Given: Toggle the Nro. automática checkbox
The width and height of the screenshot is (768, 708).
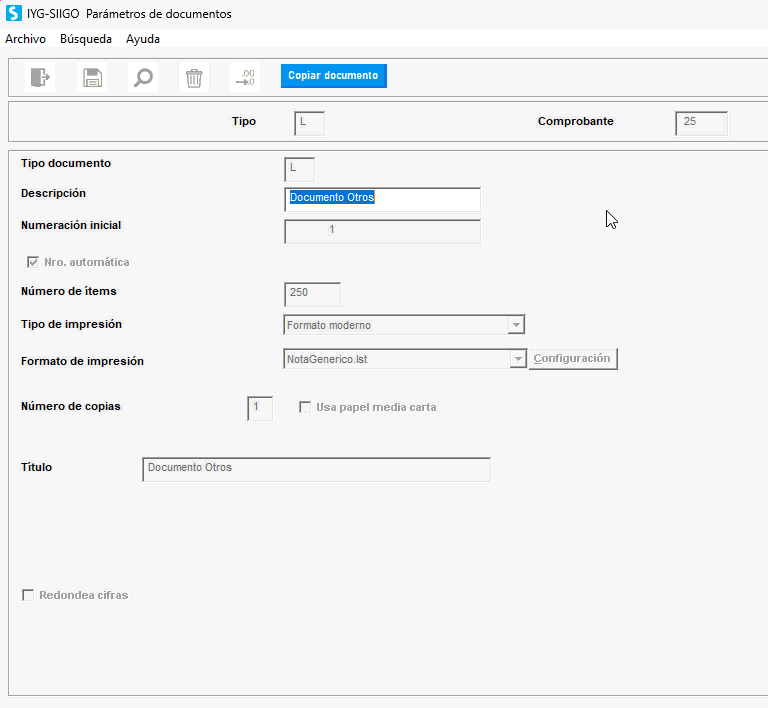Looking at the screenshot, I should [33, 262].
